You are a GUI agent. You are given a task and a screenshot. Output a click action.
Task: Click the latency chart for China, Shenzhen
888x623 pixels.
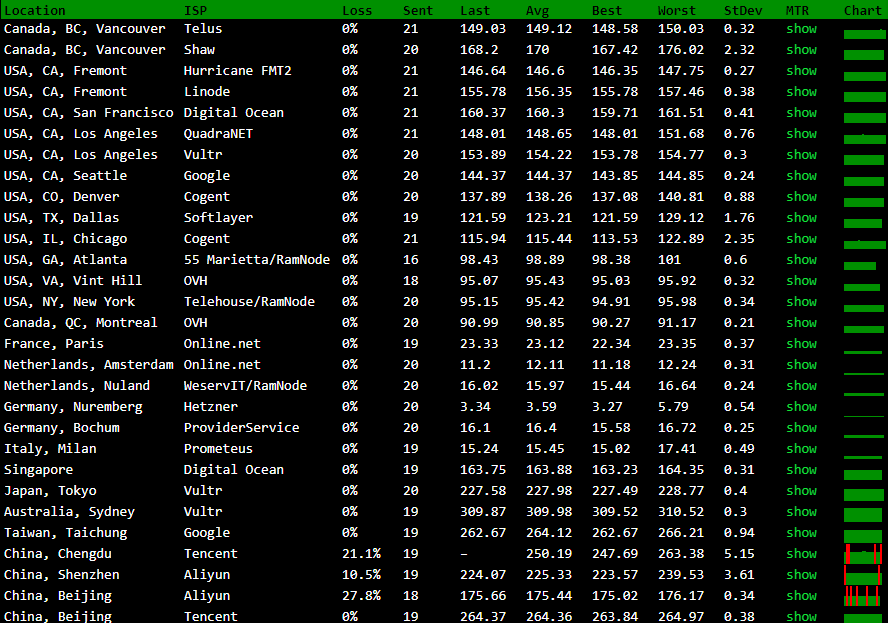[x=863, y=575]
